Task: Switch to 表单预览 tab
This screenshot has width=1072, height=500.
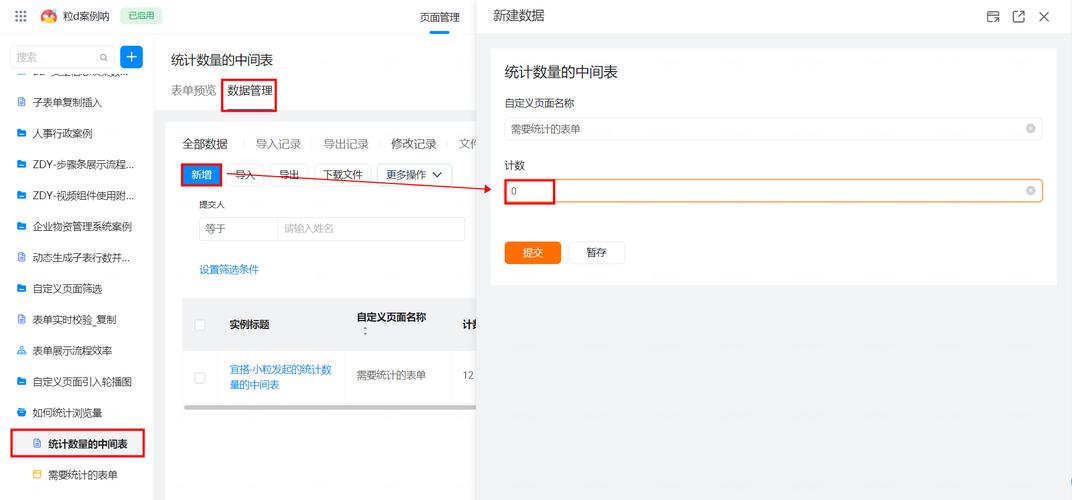Action: pos(193,90)
